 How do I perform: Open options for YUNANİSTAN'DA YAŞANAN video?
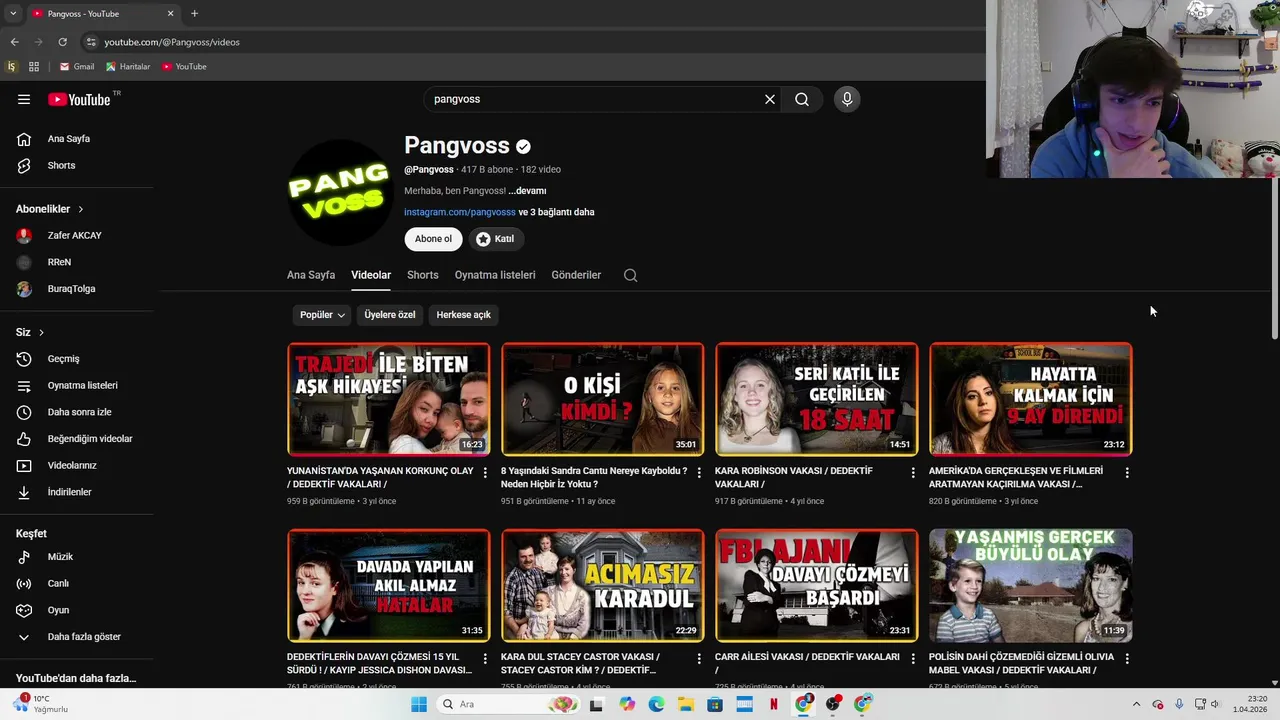pos(485,472)
